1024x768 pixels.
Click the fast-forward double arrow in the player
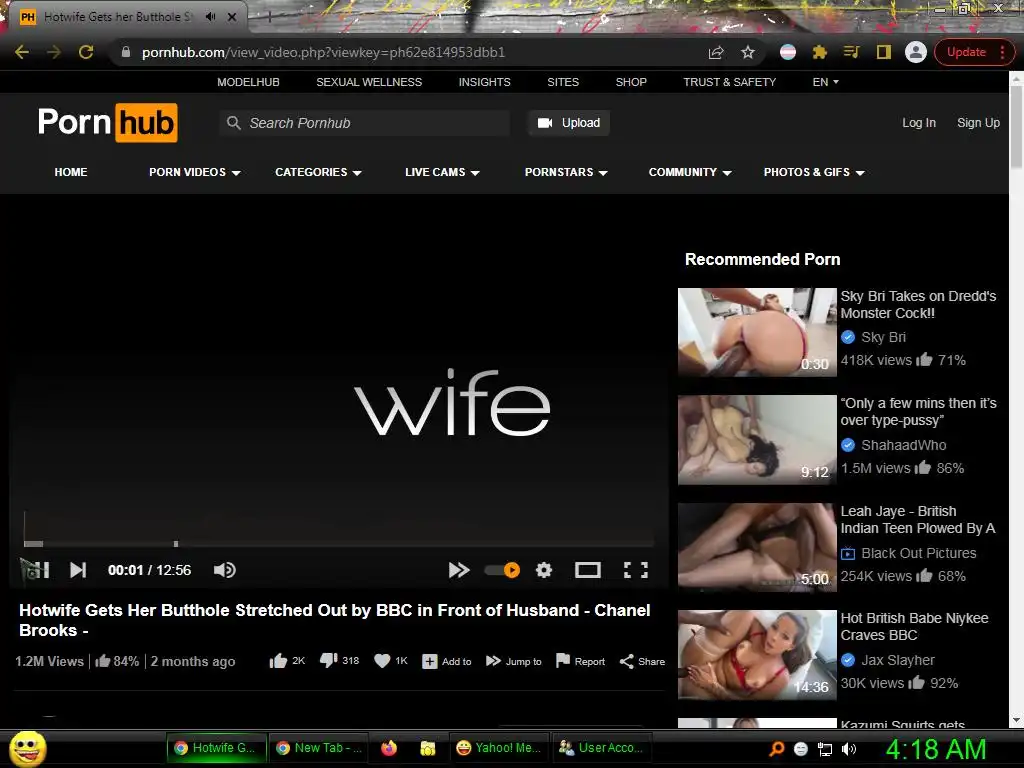coord(459,570)
